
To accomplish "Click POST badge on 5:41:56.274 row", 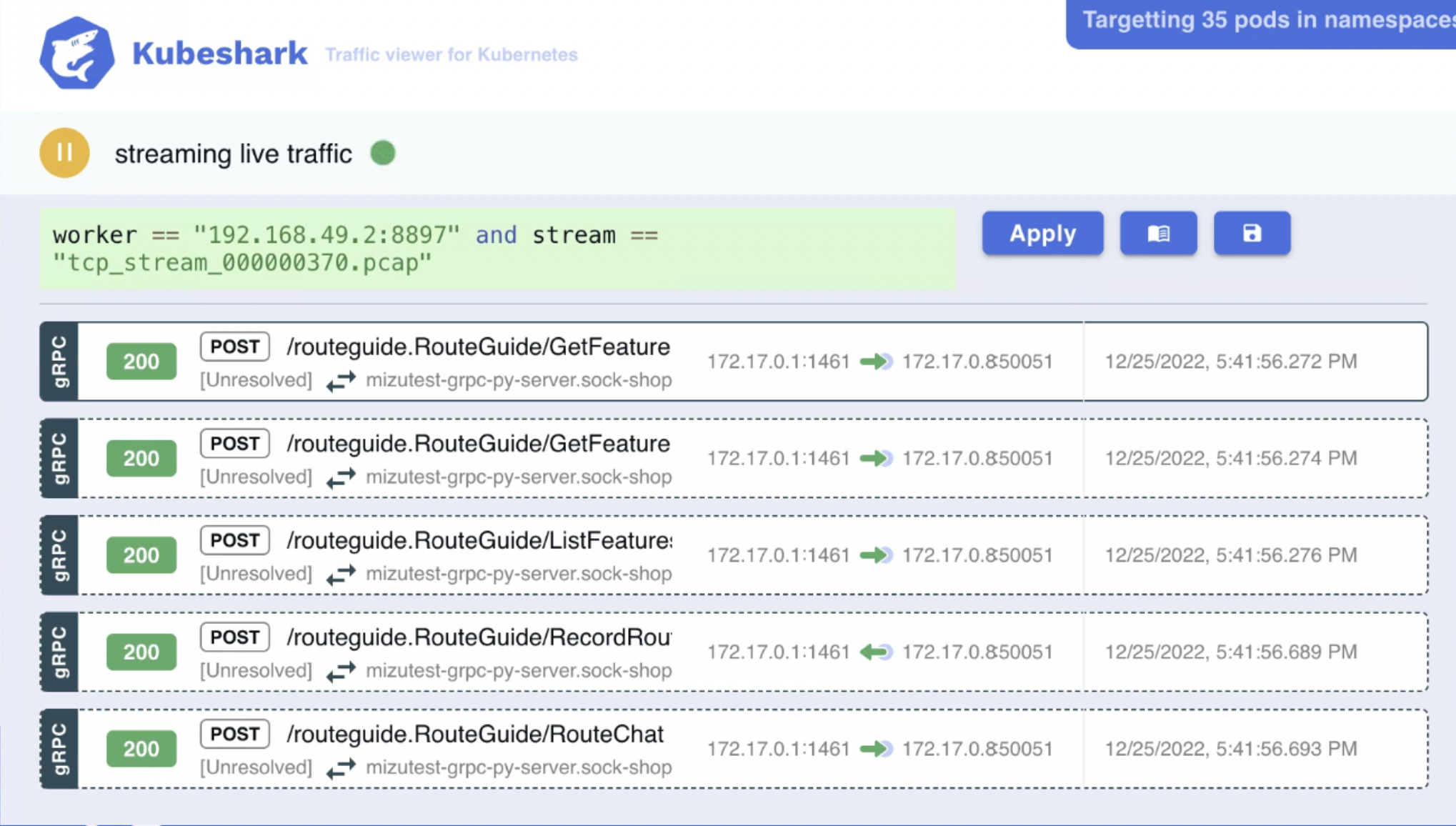I will point(235,443).
